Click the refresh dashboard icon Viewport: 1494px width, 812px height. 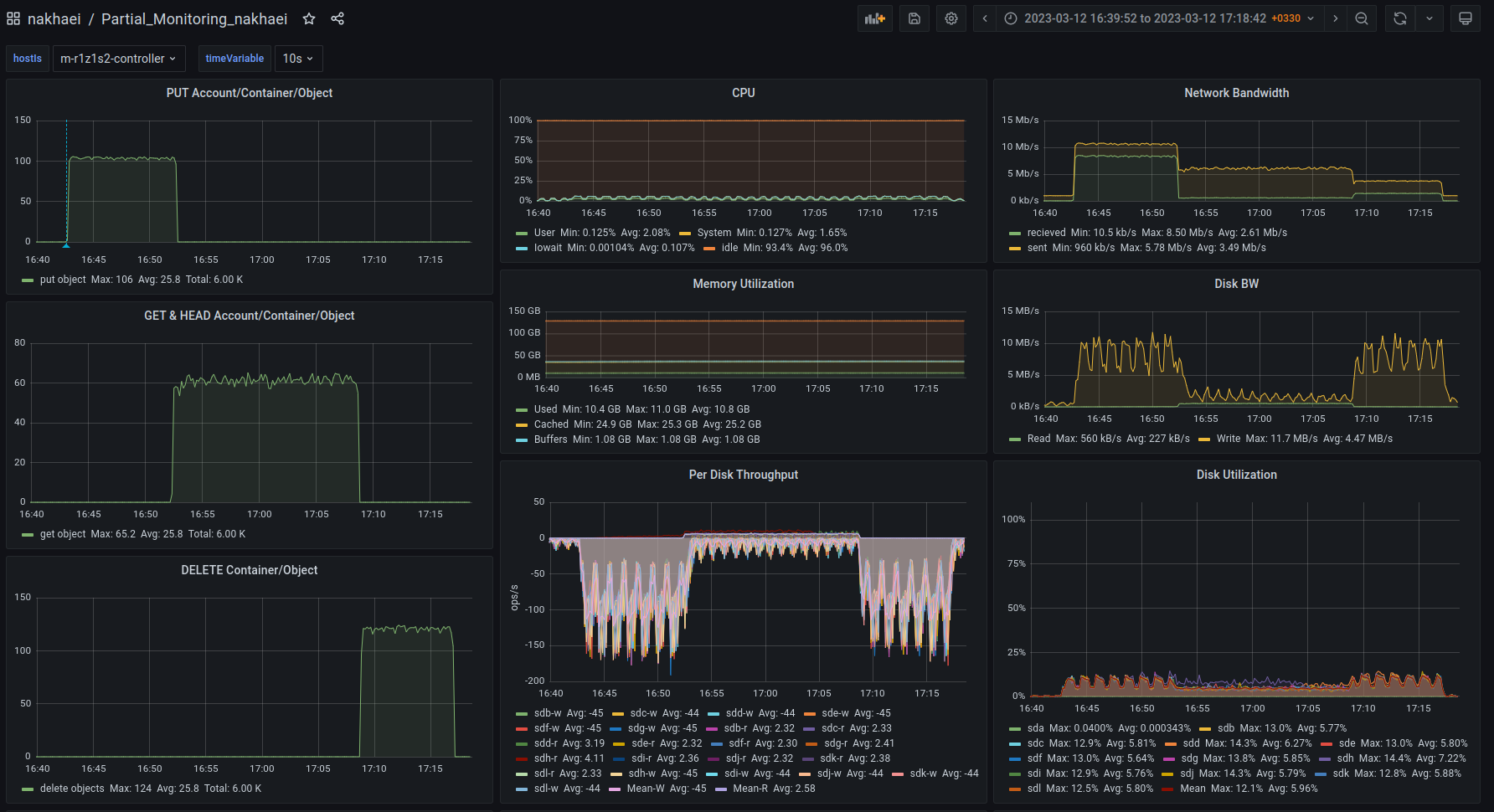(x=1400, y=18)
